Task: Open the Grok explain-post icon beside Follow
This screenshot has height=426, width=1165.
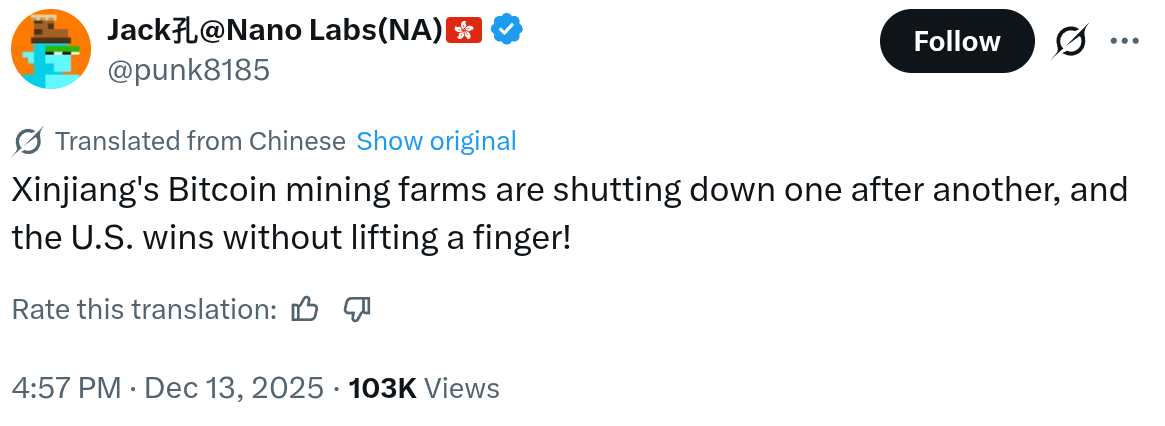Action: click(x=1072, y=41)
